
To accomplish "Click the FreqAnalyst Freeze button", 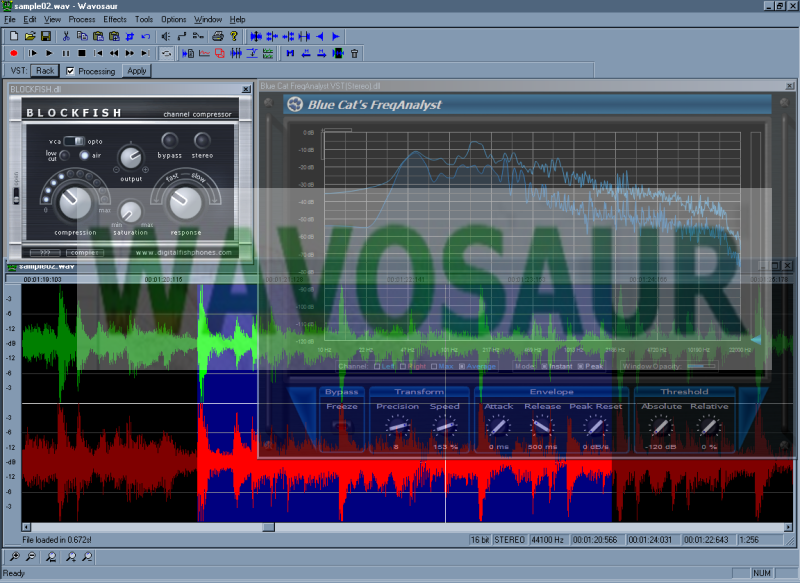I will [341, 425].
